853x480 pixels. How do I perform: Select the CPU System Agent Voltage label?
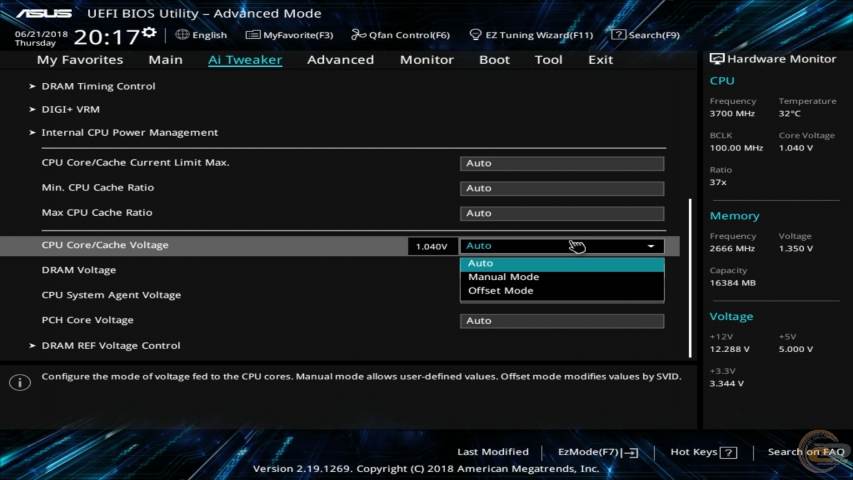coord(111,295)
